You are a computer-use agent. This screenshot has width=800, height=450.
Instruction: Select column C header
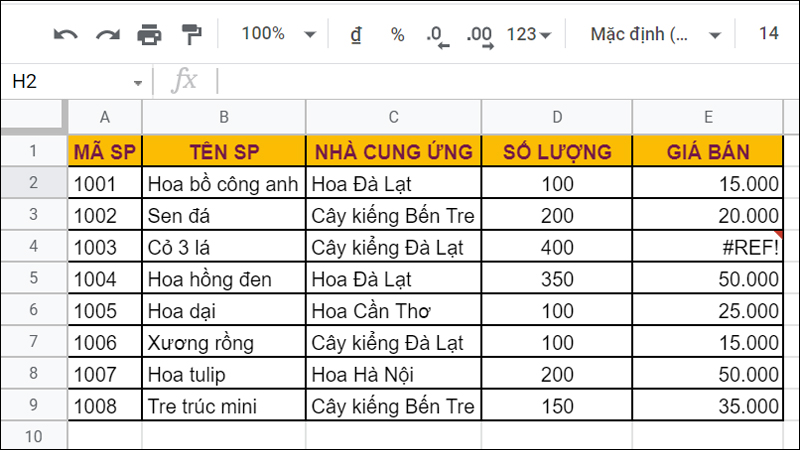394,117
